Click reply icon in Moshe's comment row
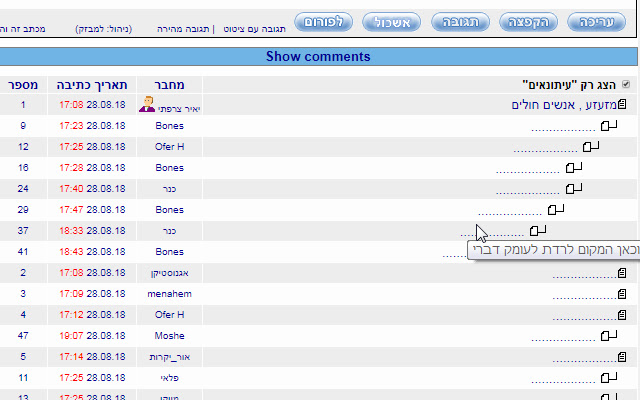640x400 pixels. 608,335
